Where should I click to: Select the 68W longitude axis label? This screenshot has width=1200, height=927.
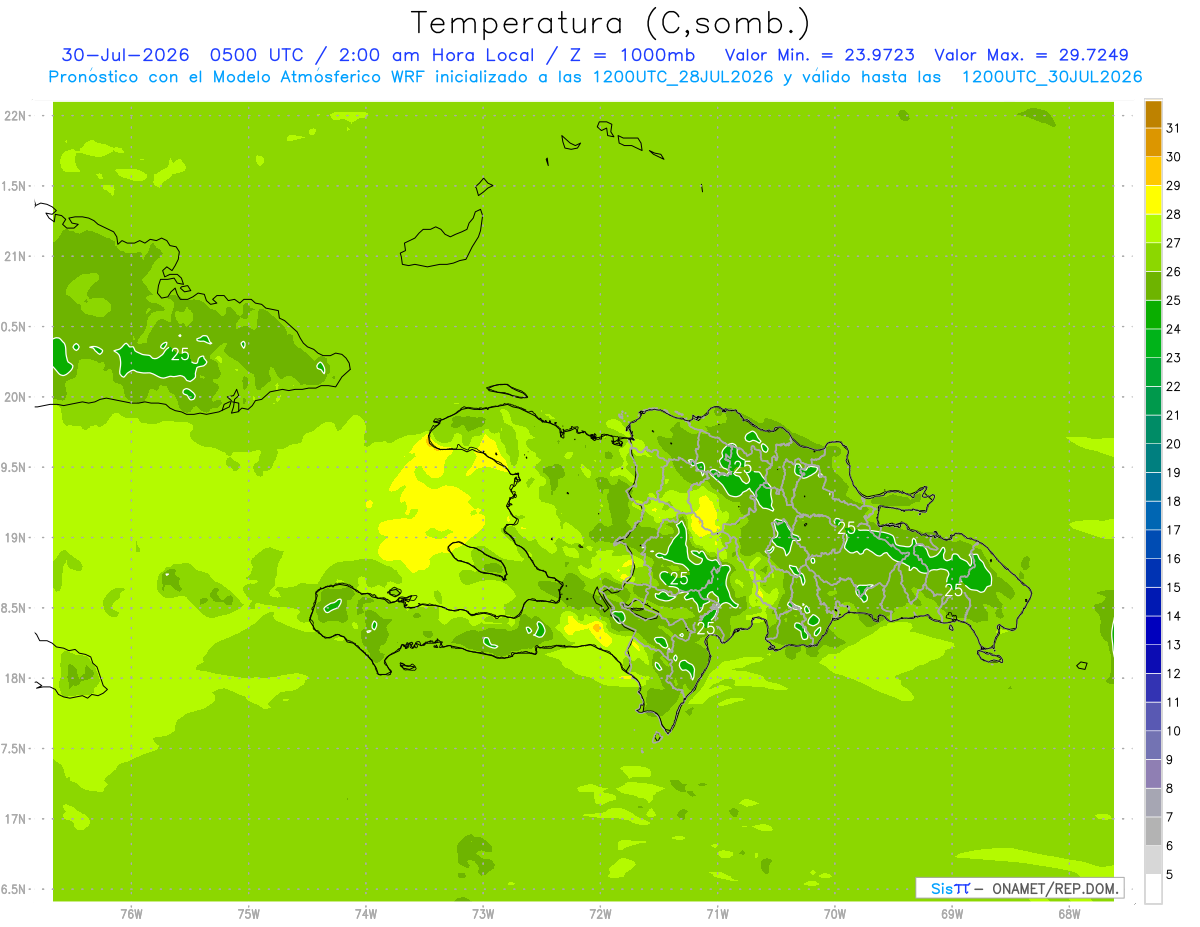(x=1069, y=914)
